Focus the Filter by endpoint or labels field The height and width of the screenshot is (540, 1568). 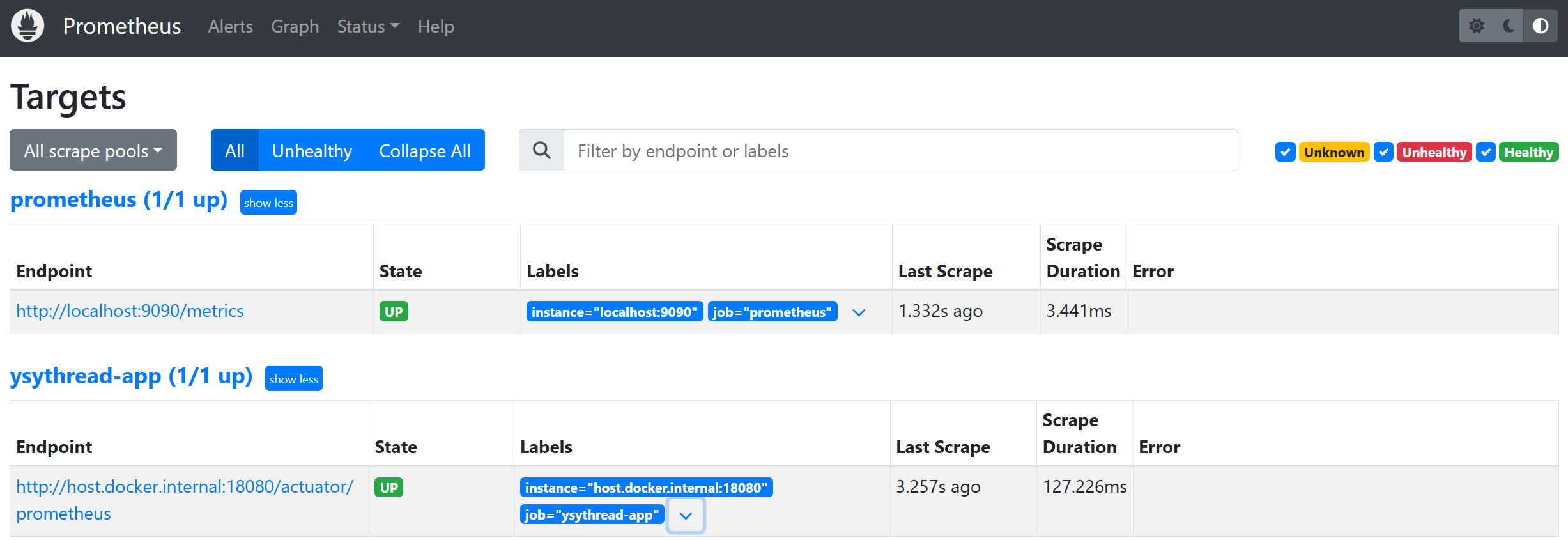pyautogui.click(x=900, y=150)
